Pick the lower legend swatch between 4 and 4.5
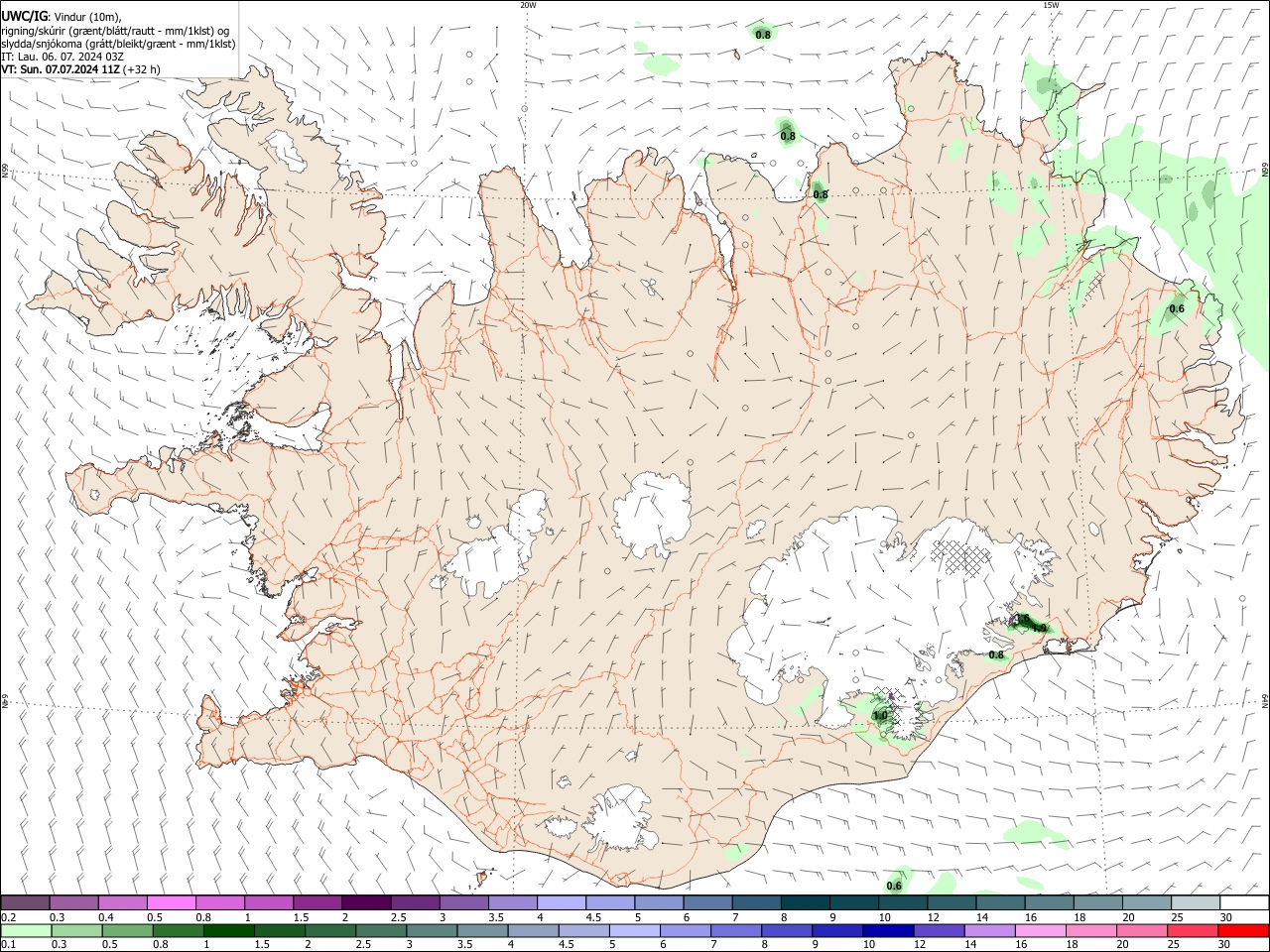This screenshot has height=952, width=1270. (533, 930)
